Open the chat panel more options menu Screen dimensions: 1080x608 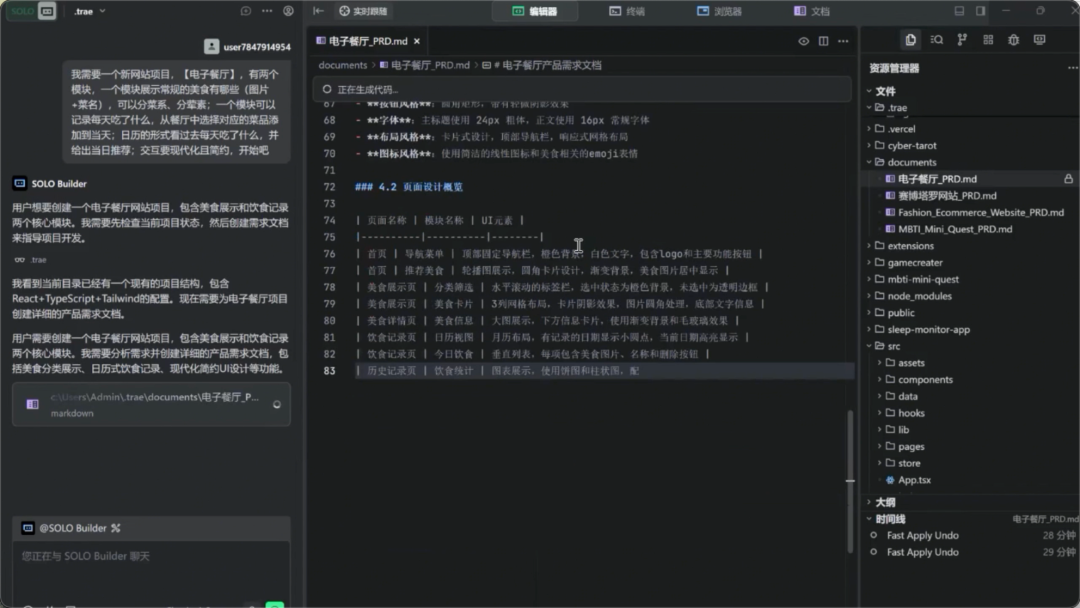tap(267, 11)
